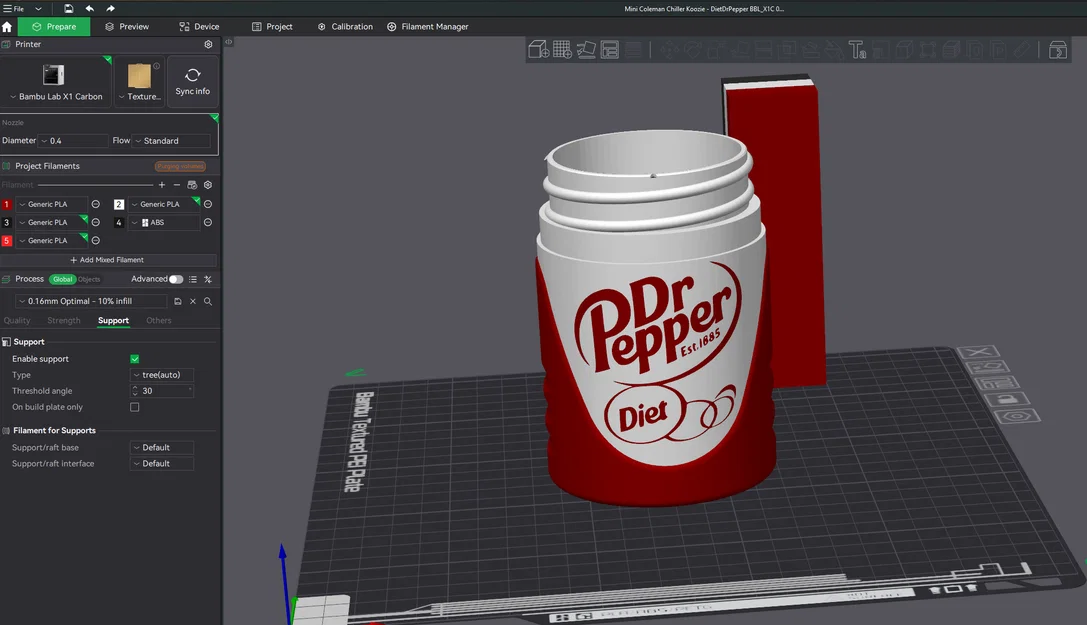This screenshot has height=625, width=1087.
Task: Undo the last action with the arrow
Action: (89, 8)
